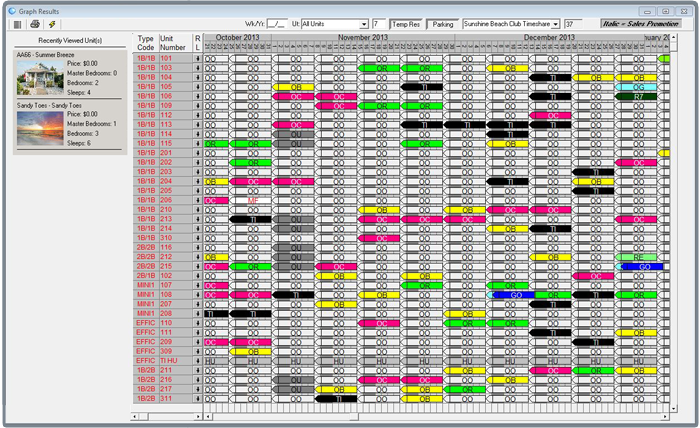Image resolution: width=700 pixels, height=428 pixels.
Task: Select unit number 204 row
Action: pyautogui.click(x=174, y=181)
